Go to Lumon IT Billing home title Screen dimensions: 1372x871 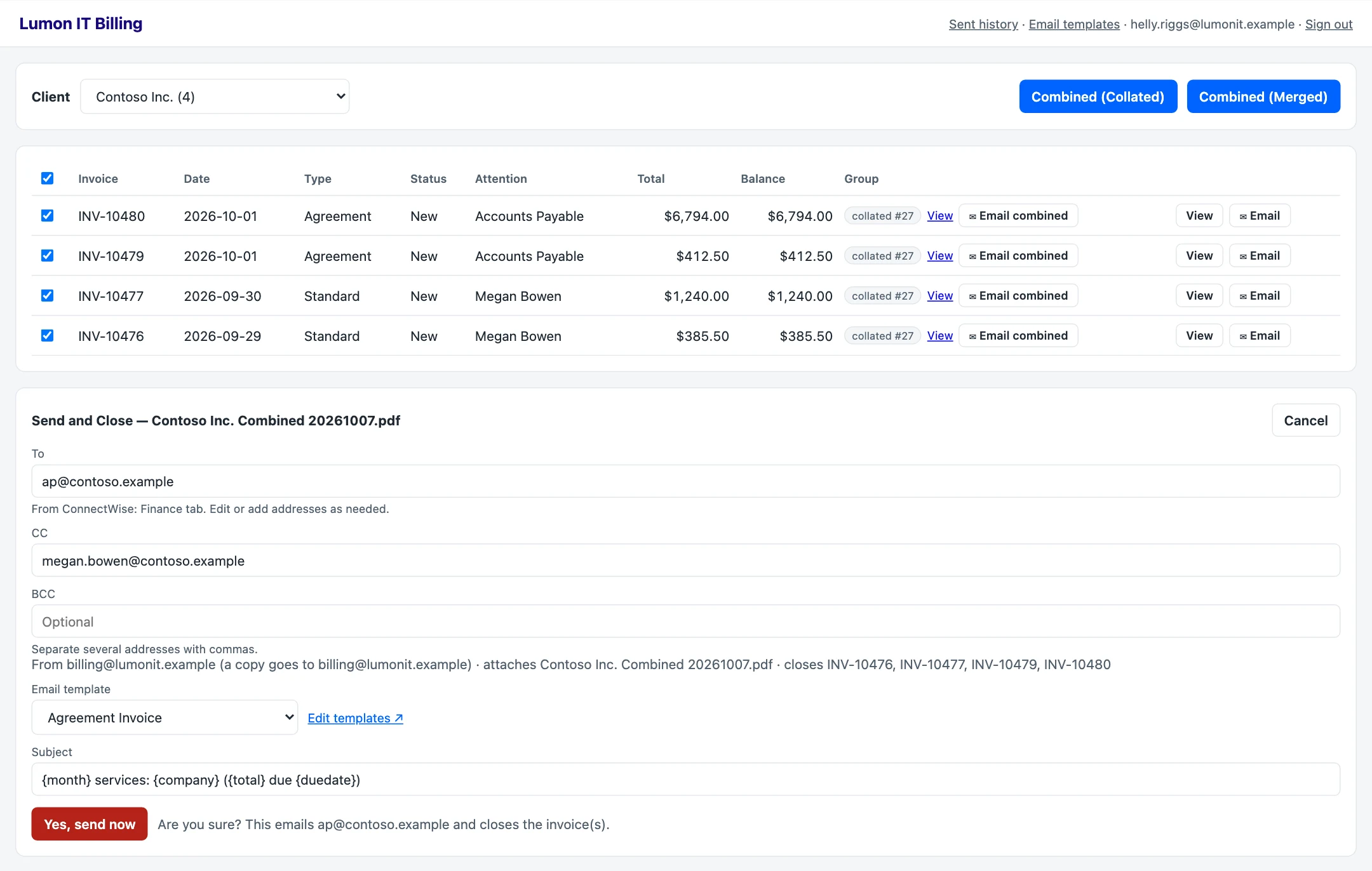pyautogui.click(x=81, y=23)
